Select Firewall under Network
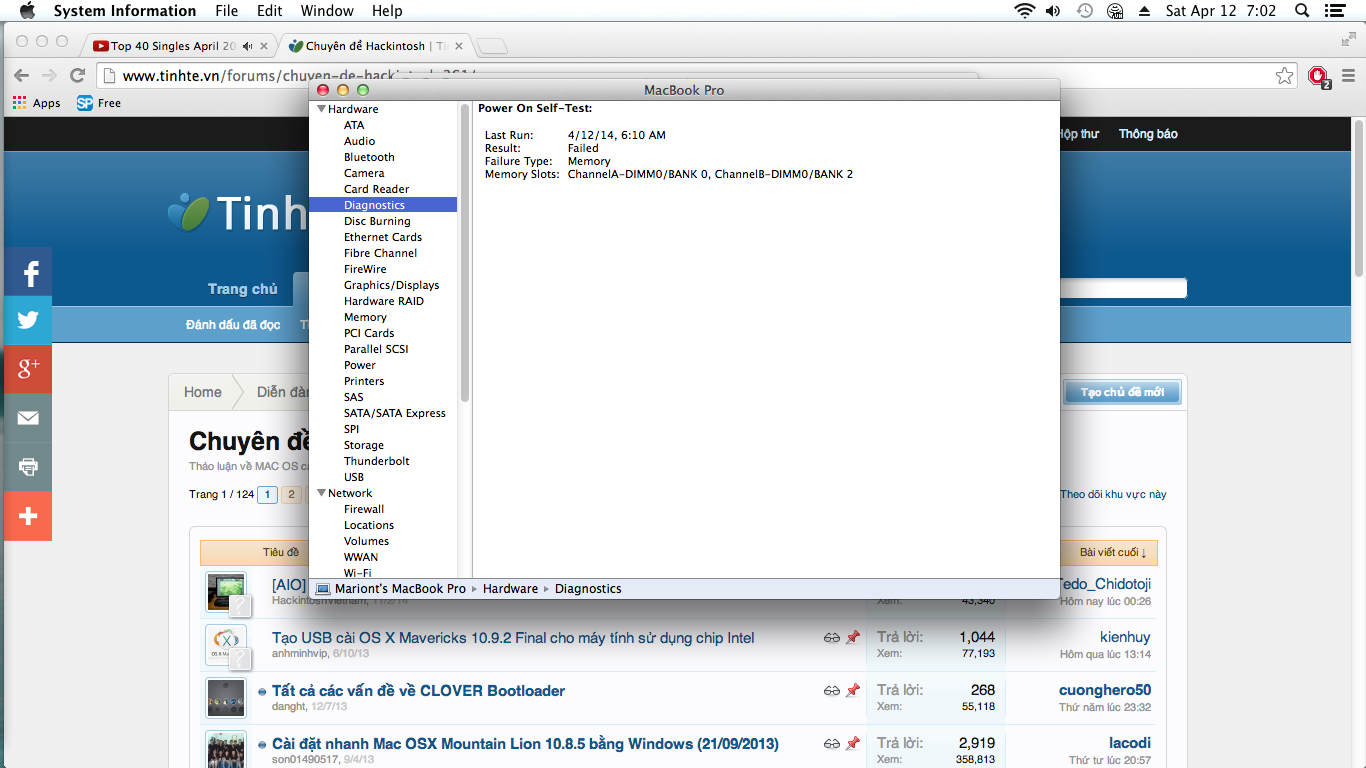Screen dimensions: 1366x768 (x=364, y=509)
